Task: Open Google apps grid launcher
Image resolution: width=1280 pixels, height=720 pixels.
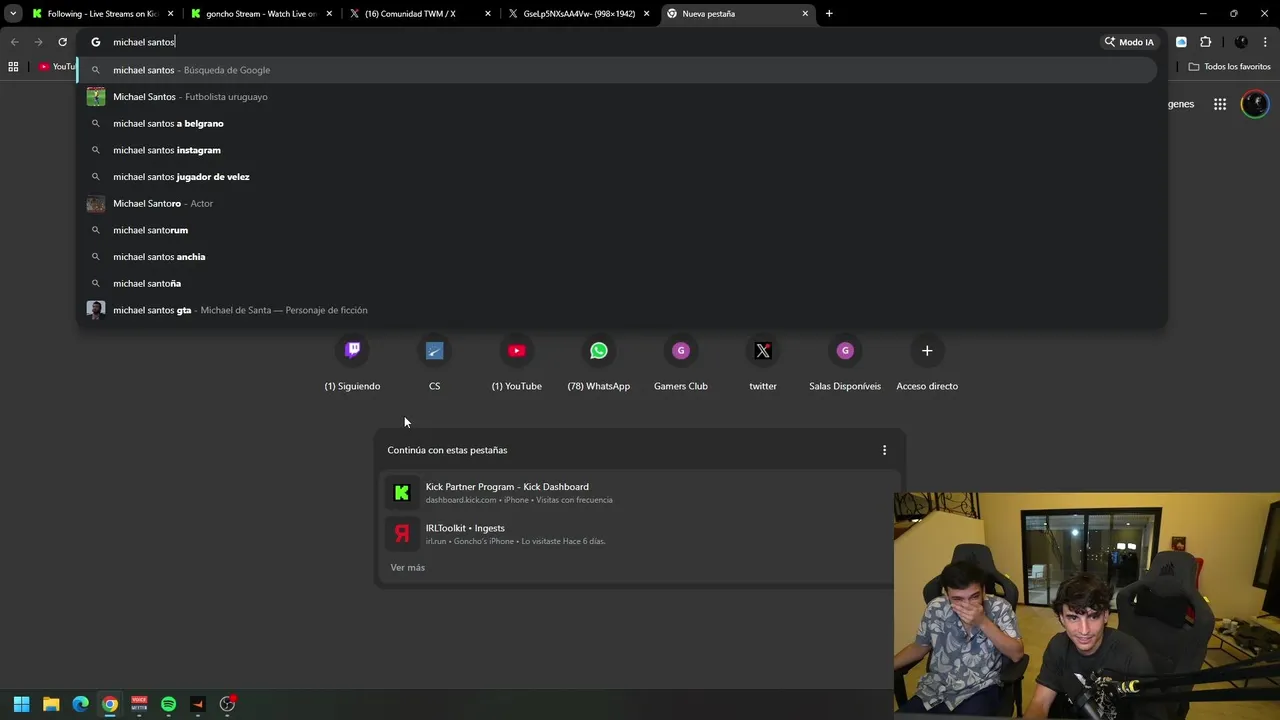Action: tap(1220, 104)
